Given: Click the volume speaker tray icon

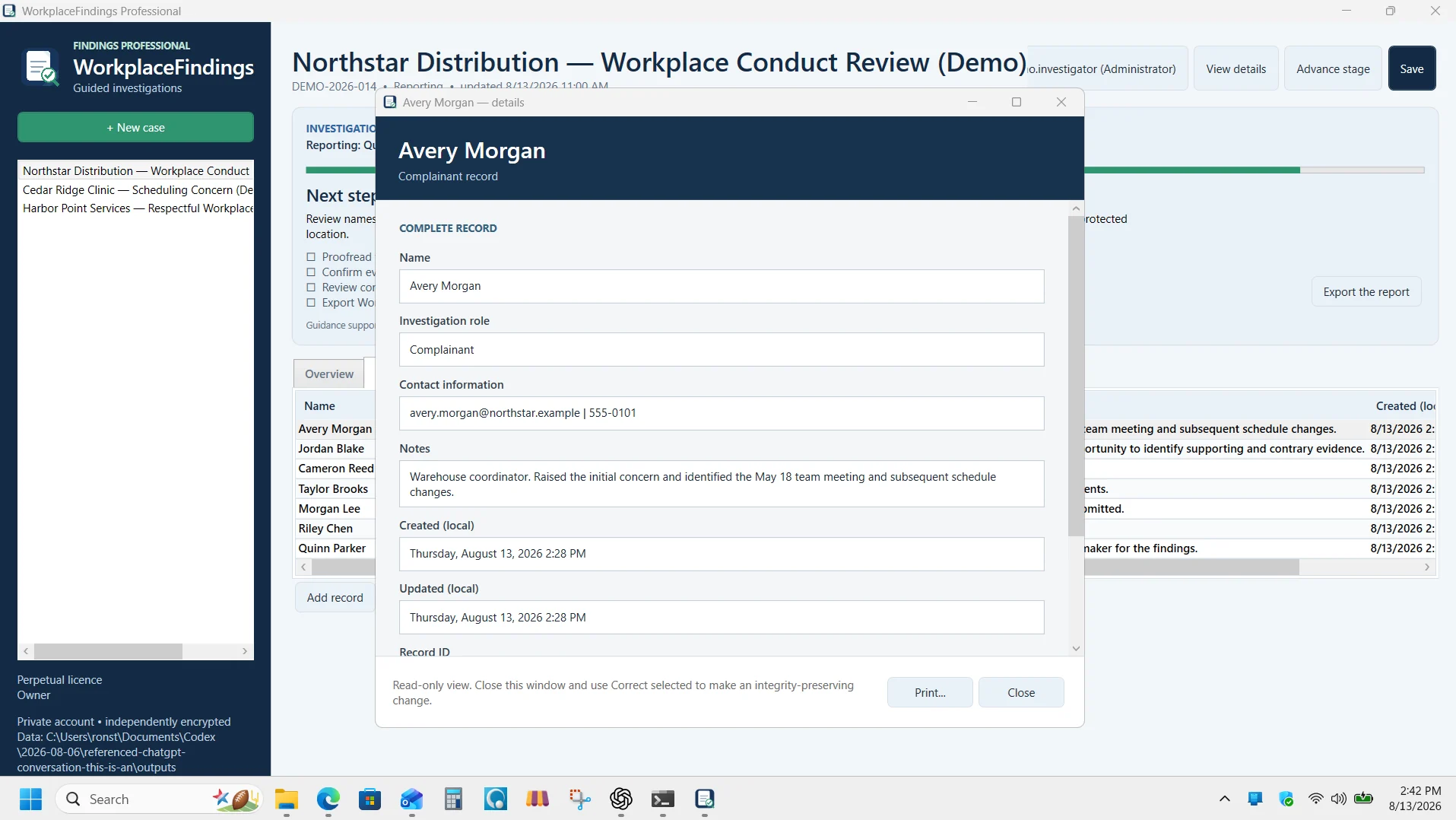Looking at the screenshot, I should point(1338,799).
